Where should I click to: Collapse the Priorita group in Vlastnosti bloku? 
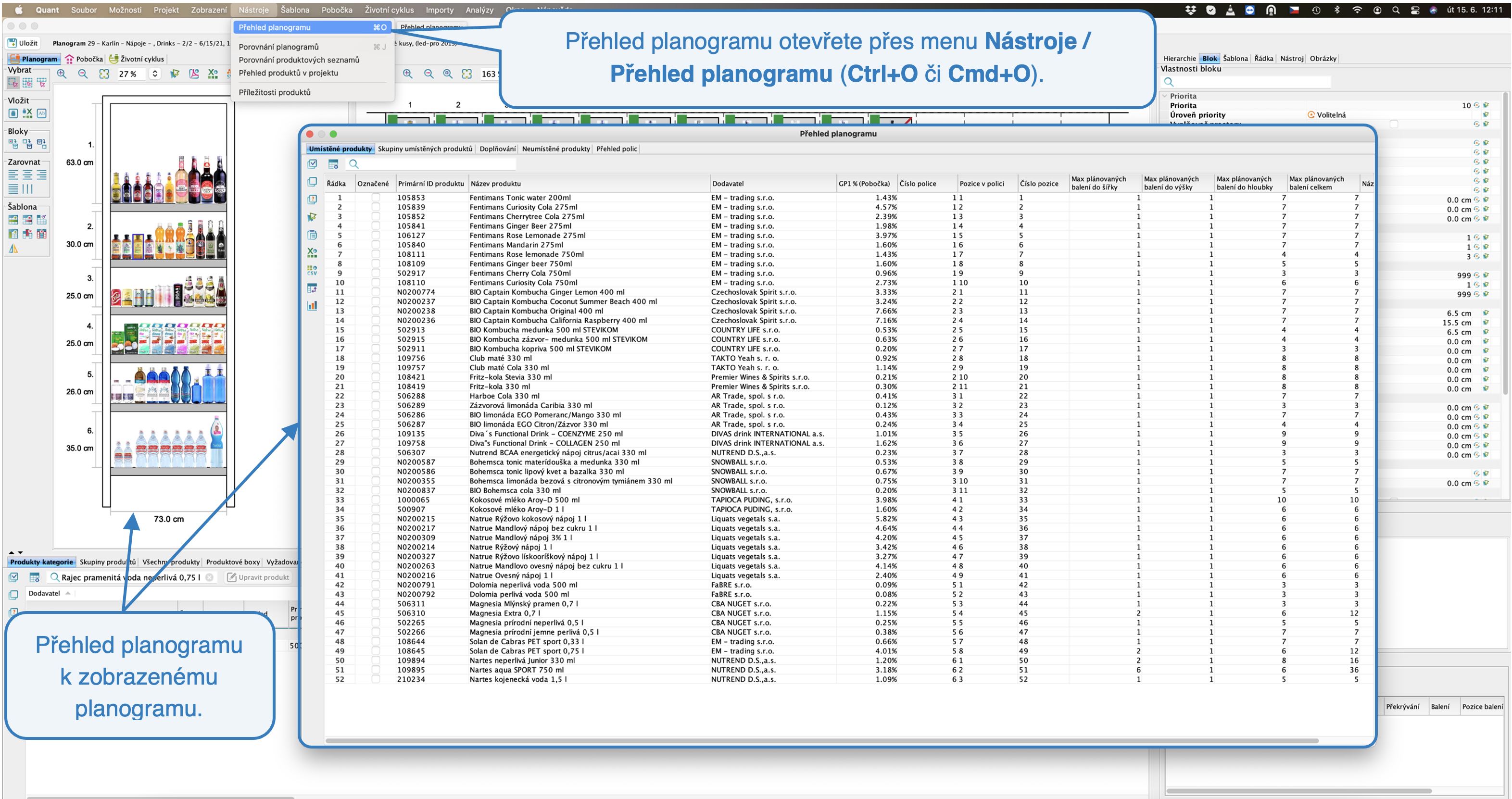coord(1165,96)
